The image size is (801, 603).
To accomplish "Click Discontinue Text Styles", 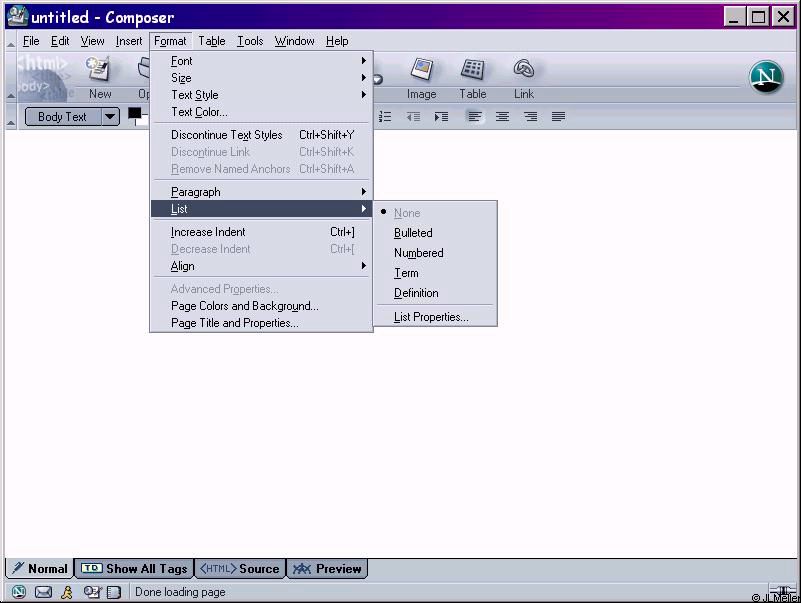I will pos(263,135).
